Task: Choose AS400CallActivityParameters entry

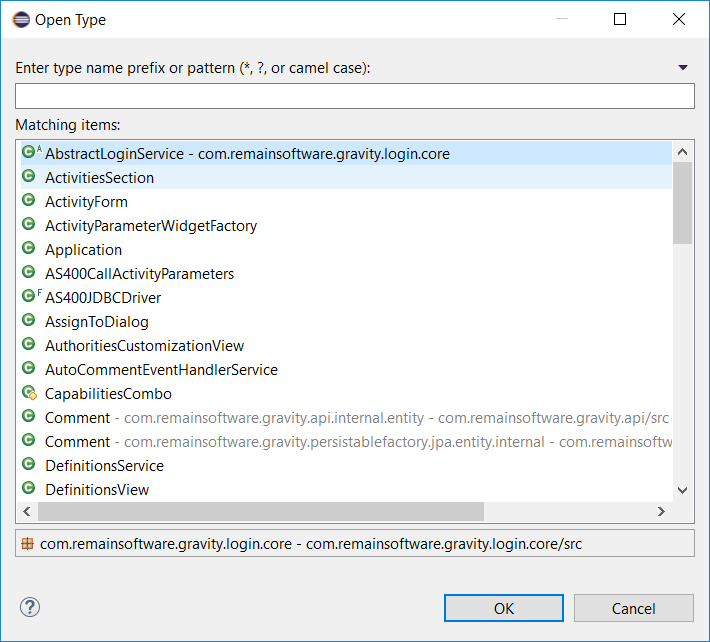Action: tap(139, 274)
